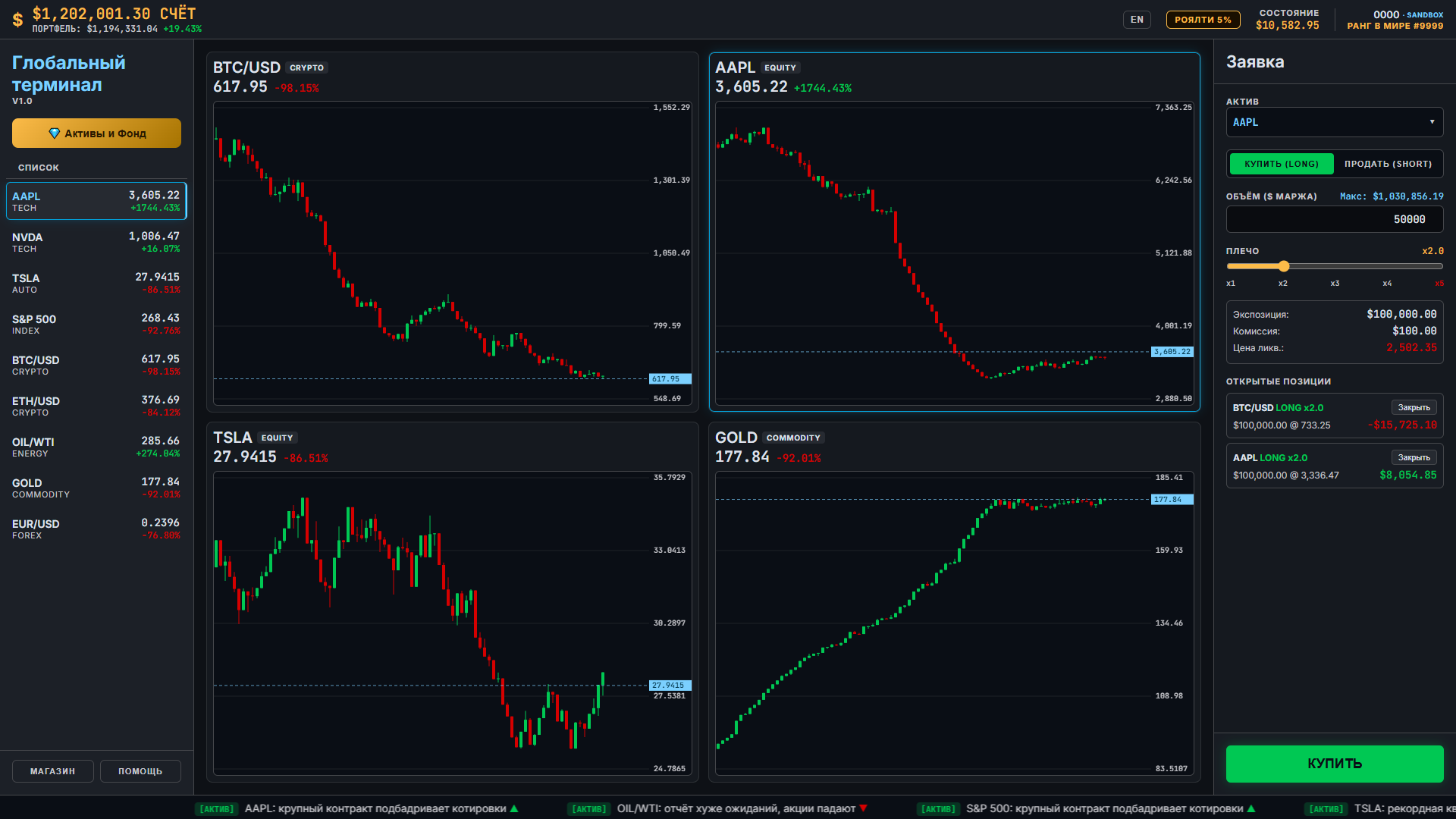The height and width of the screenshot is (819, 1456).
Task: Click the volume input field showing 50000
Action: (x=1335, y=219)
